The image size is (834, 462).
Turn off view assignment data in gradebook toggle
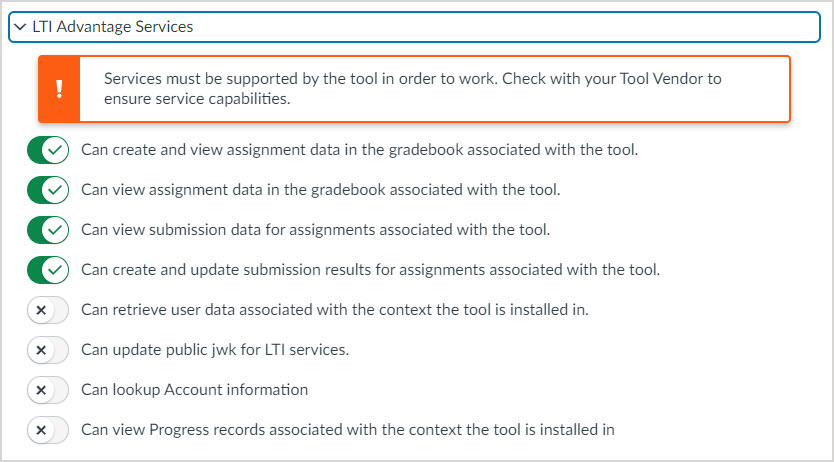48,190
